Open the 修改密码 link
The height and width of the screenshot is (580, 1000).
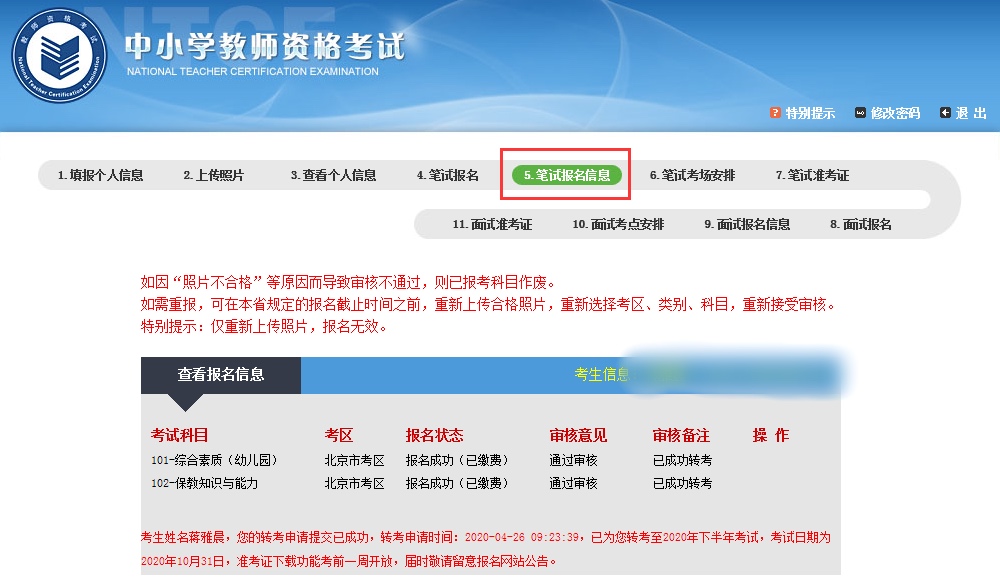click(895, 113)
